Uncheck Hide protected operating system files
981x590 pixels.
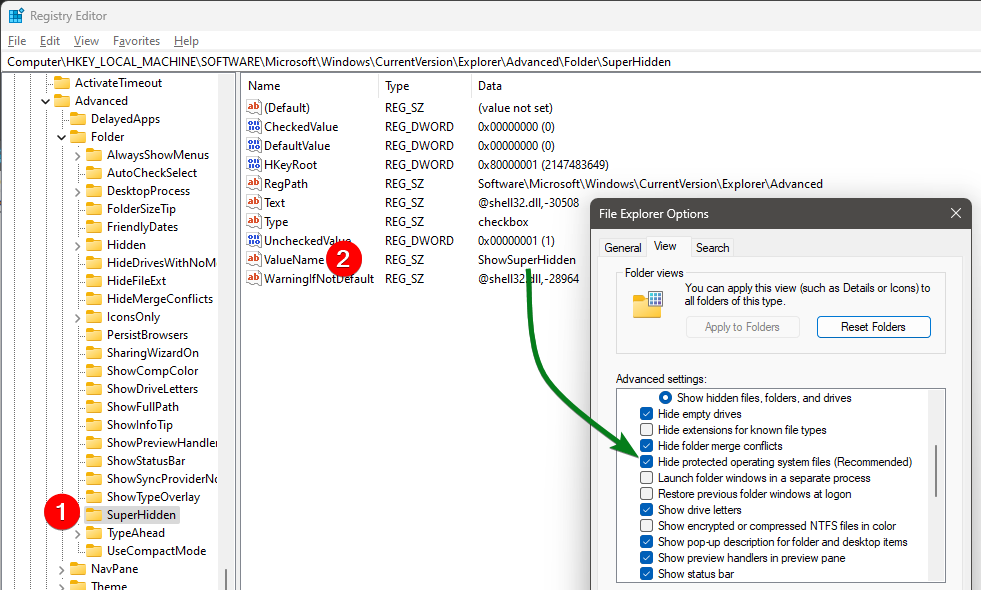(x=646, y=462)
